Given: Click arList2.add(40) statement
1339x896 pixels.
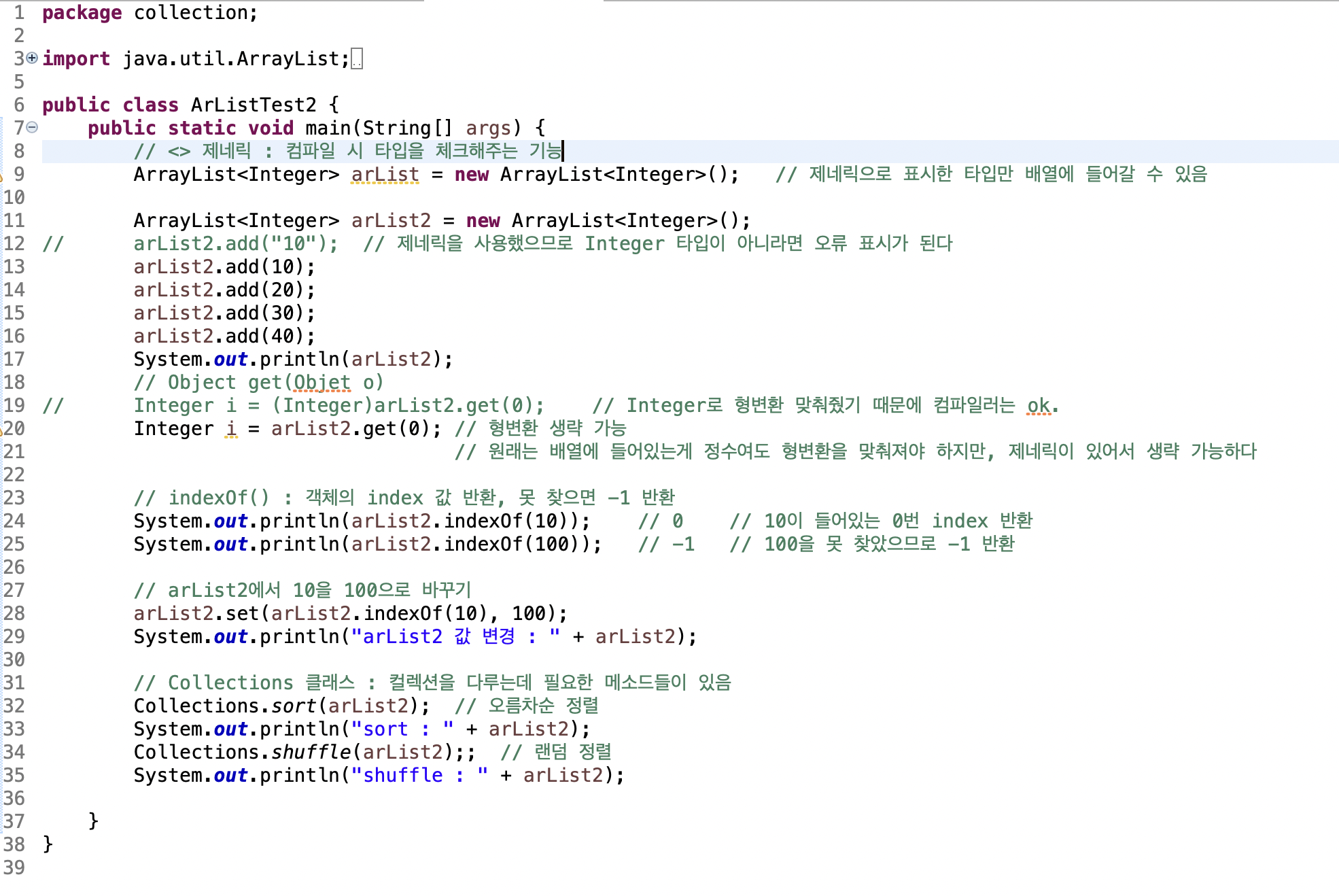Looking at the screenshot, I should pyautogui.click(x=224, y=337).
